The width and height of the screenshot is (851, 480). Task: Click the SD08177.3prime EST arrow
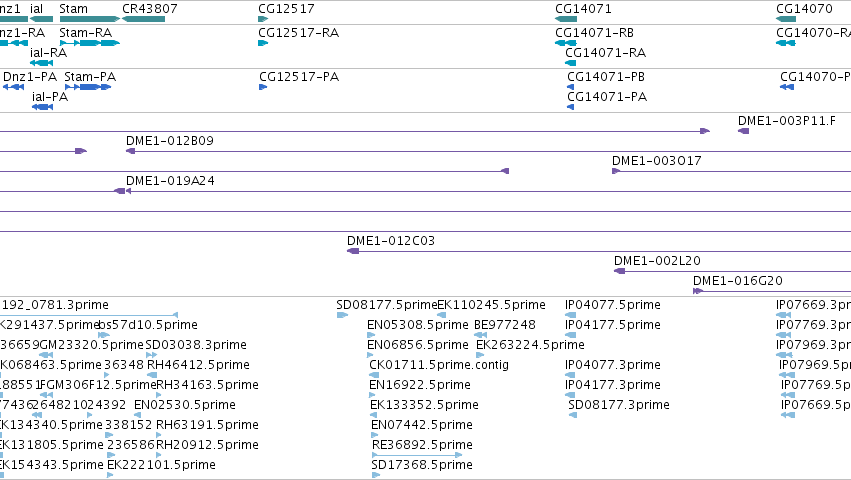click(x=573, y=415)
